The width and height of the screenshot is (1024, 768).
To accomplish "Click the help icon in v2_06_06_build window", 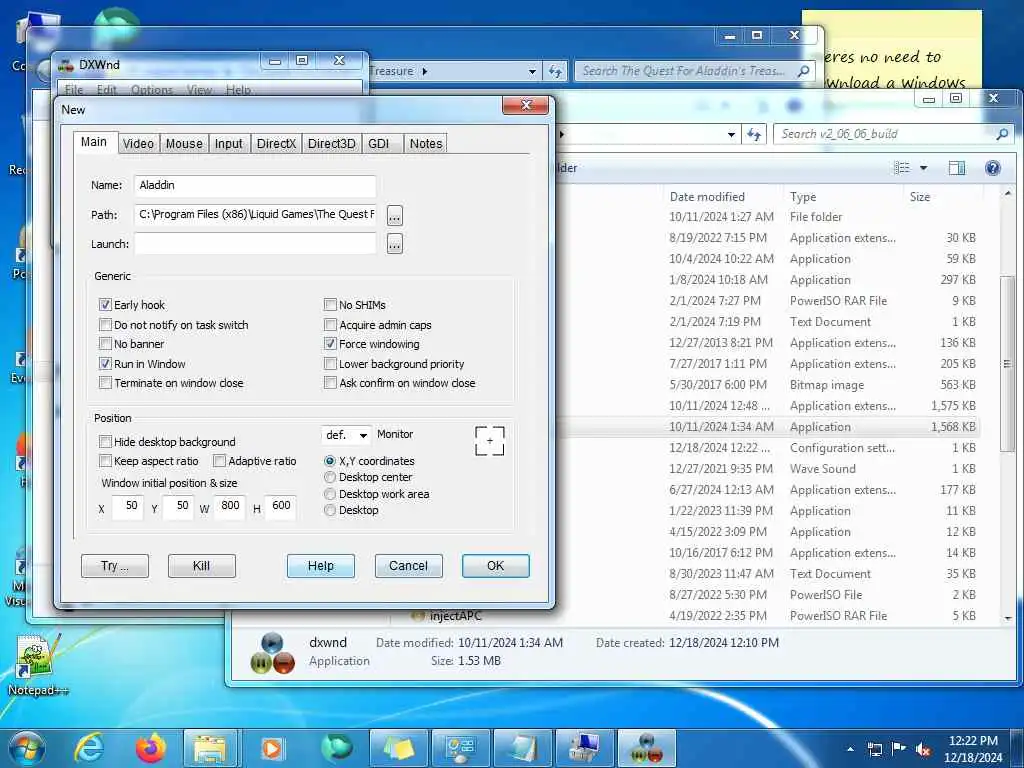I will point(993,168).
